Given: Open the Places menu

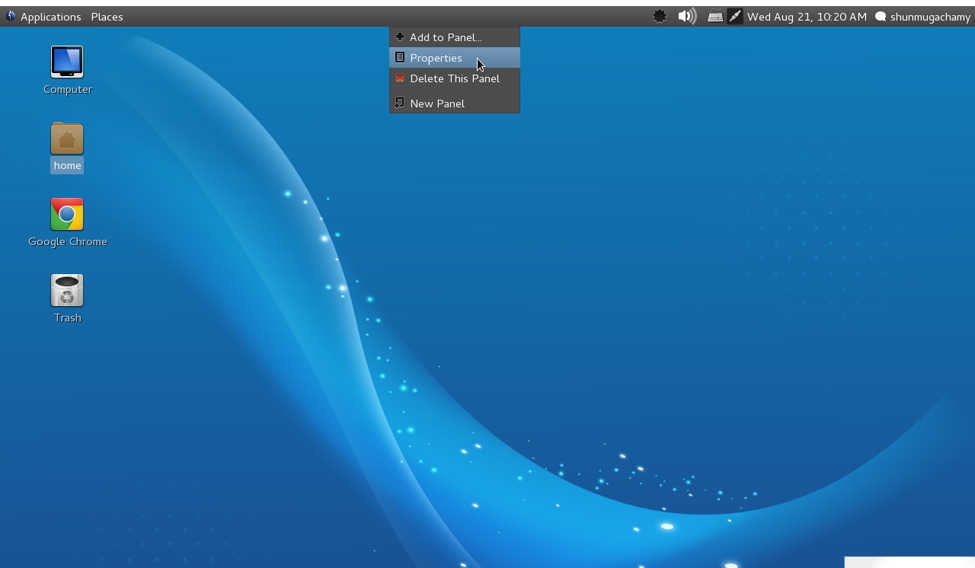Looking at the screenshot, I should pos(107,17).
